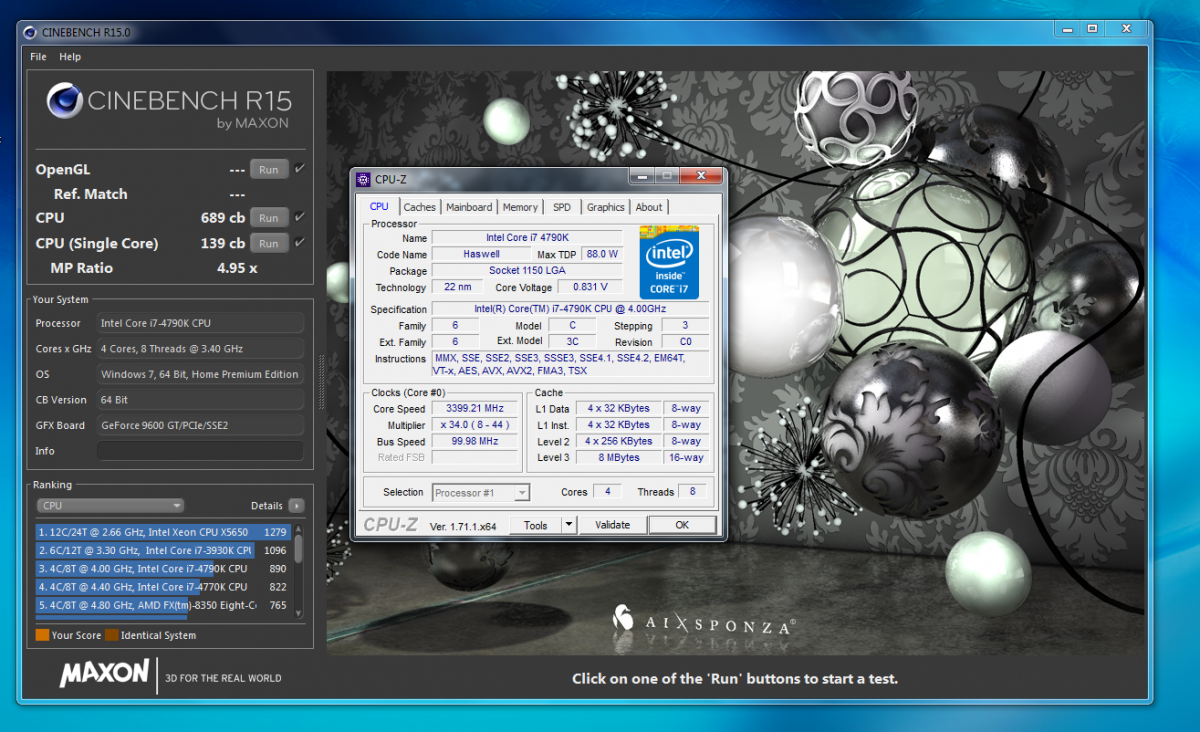The image size is (1200, 732).
Task: Run the CPU benchmark test
Action: coord(269,218)
